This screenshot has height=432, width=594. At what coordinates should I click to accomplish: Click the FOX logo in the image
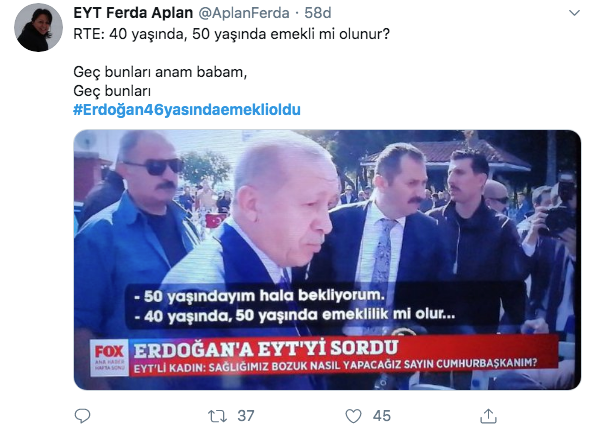click(x=109, y=352)
